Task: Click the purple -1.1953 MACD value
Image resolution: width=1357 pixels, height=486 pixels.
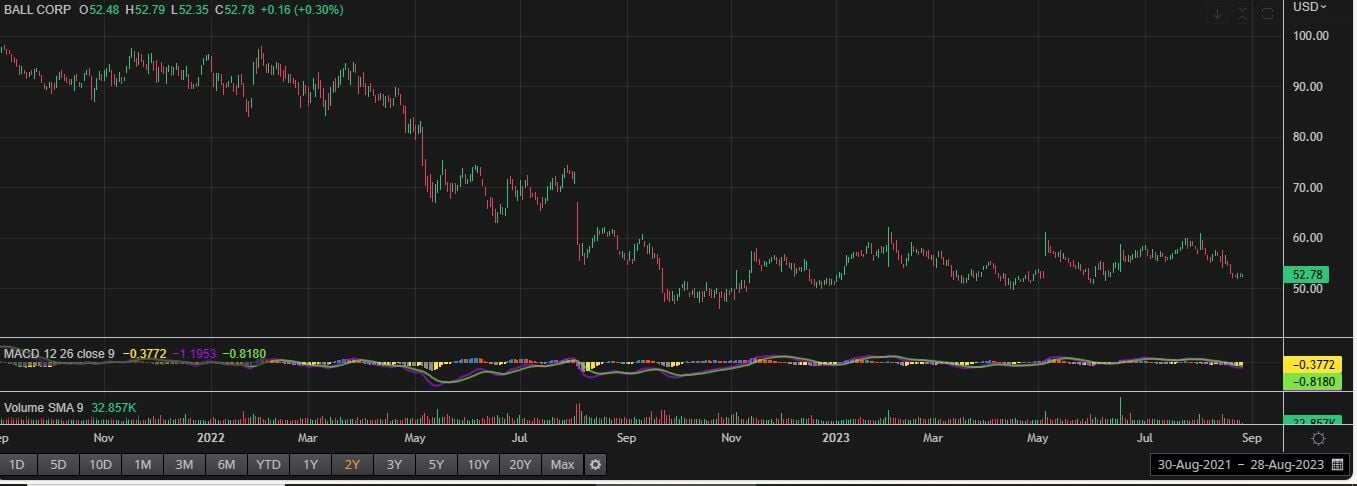Action: click(195, 354)
